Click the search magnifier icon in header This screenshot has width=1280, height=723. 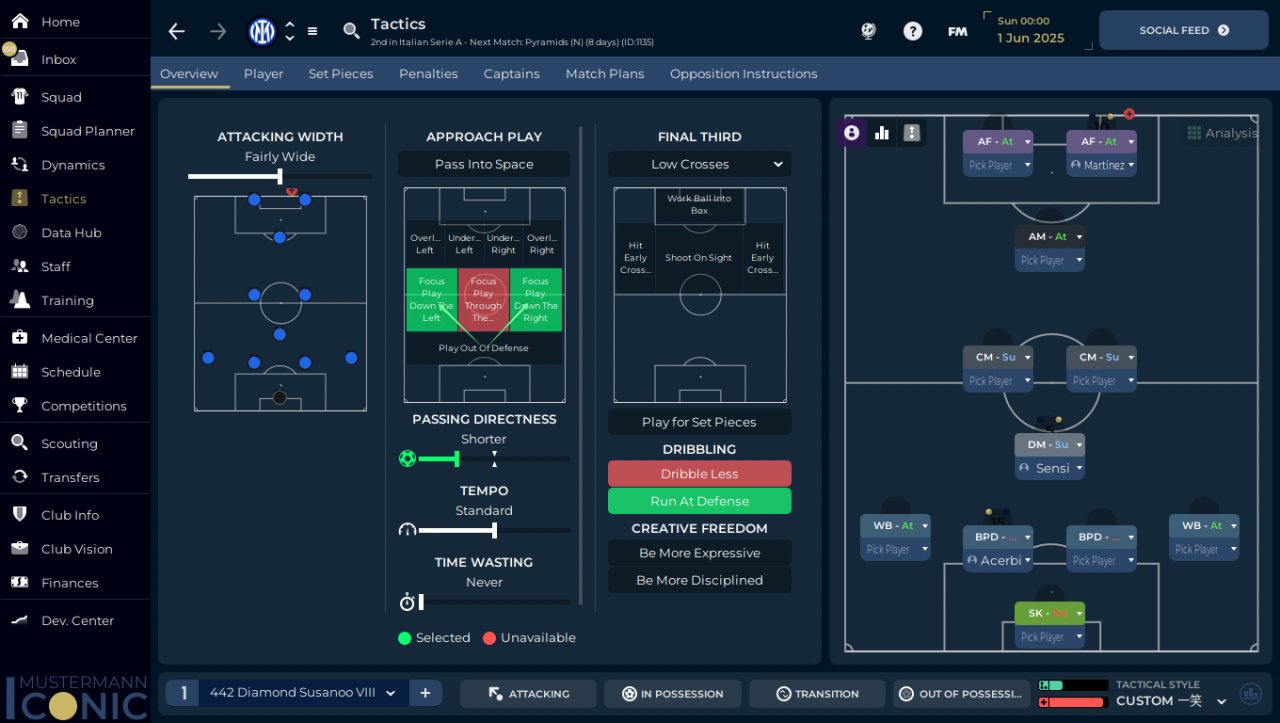coord(351,31)
